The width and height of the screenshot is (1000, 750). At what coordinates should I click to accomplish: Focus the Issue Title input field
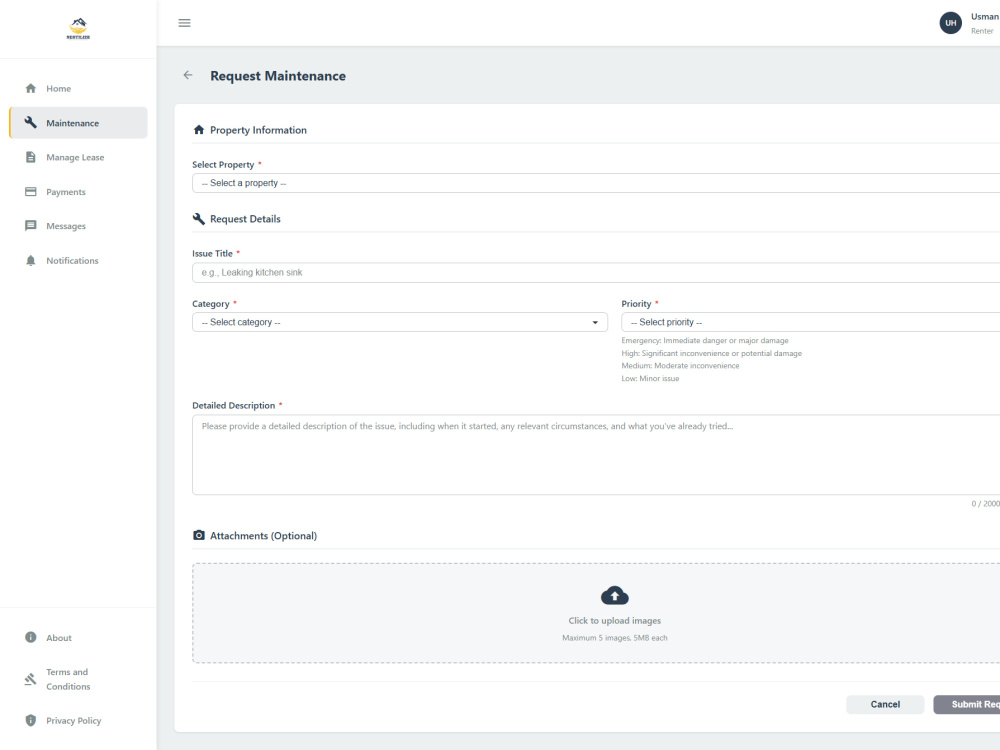pyautogui.click(x=596, y=272)
